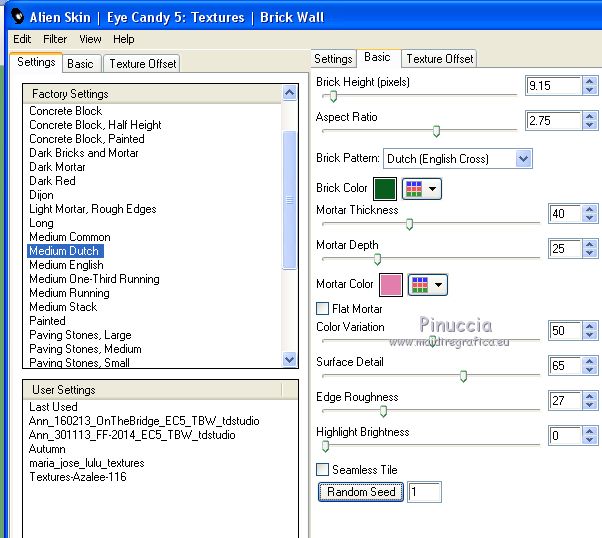
Task: Decrease Brick Height with down arrow
Action: 590,90
